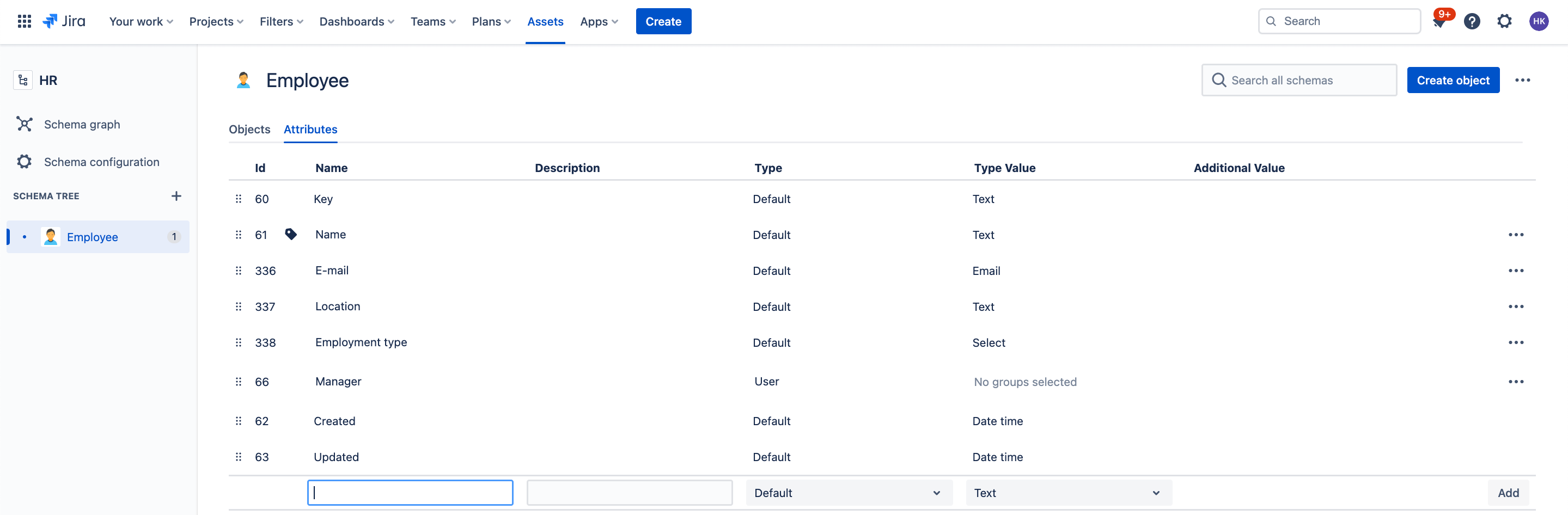Click the HR schema tree icon
The width and height of the screenshot is (1568, 515).
(23, 81)
